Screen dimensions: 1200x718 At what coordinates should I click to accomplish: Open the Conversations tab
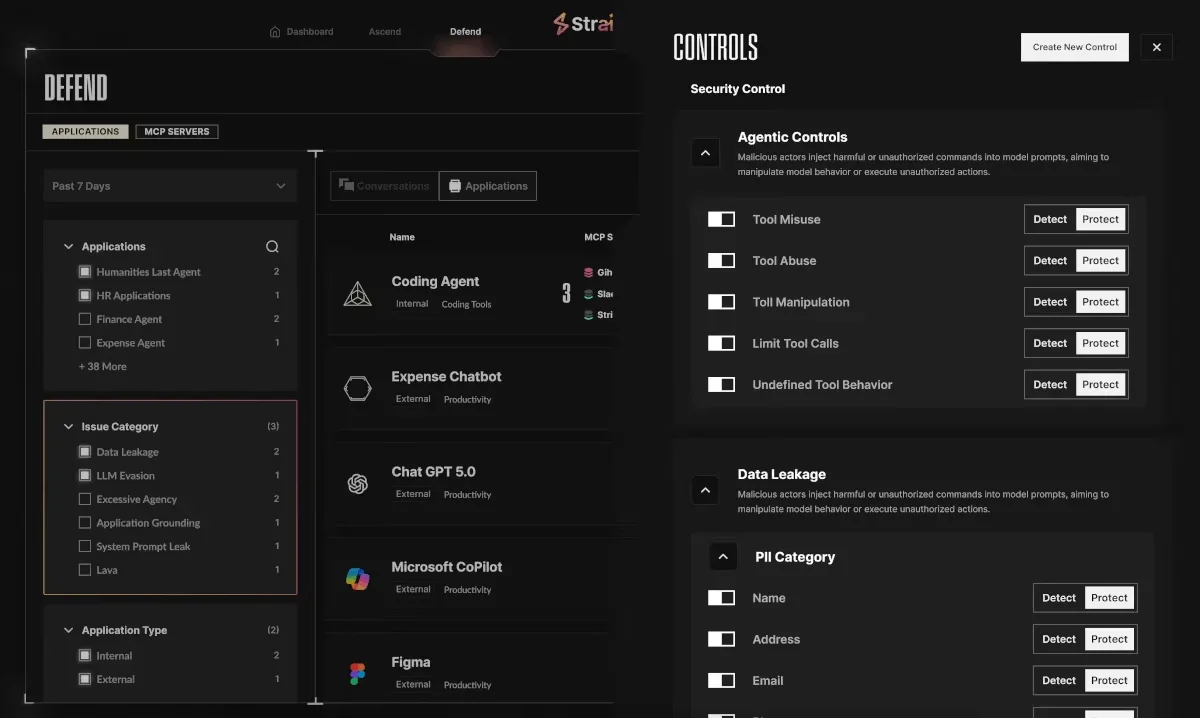tap(384, 186)
